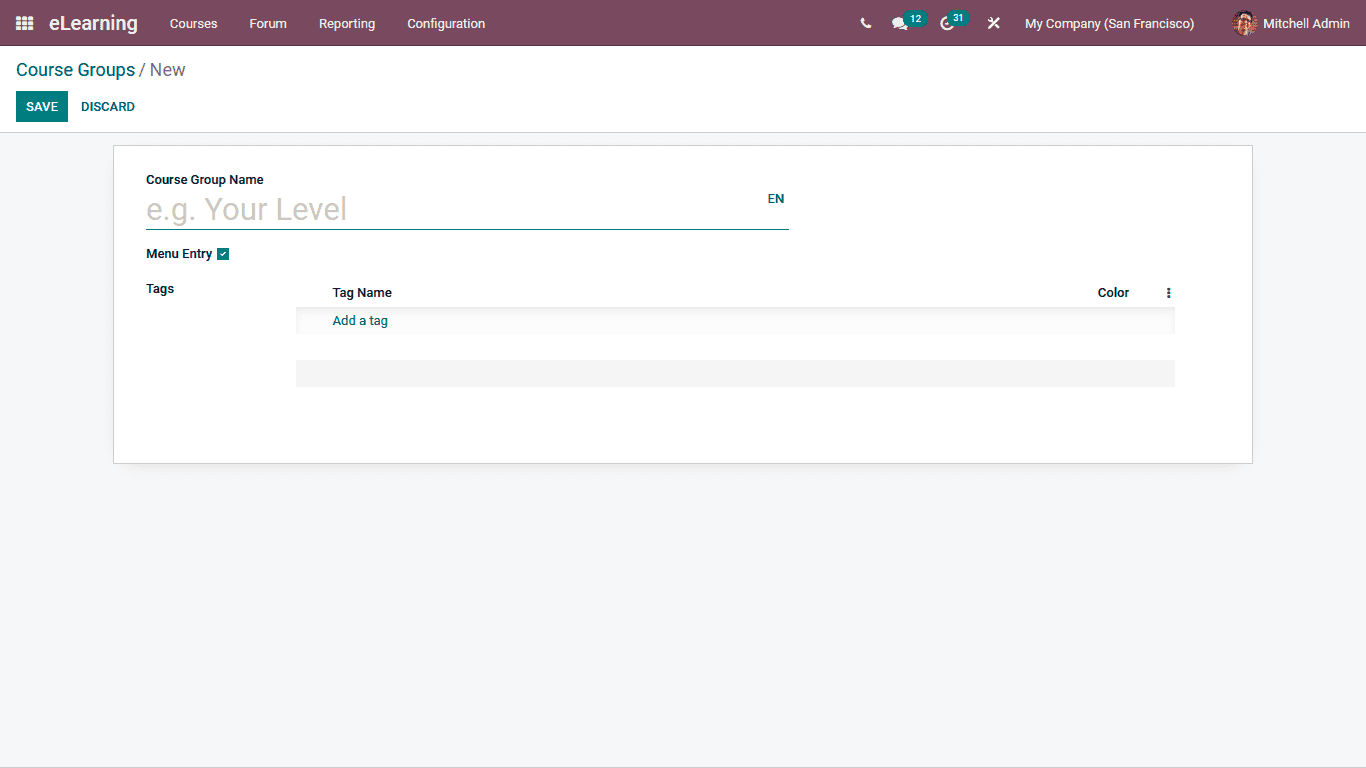Switch to the Reporting section
This screenshot has width=1366, height=768.
[x=347, y=23]
